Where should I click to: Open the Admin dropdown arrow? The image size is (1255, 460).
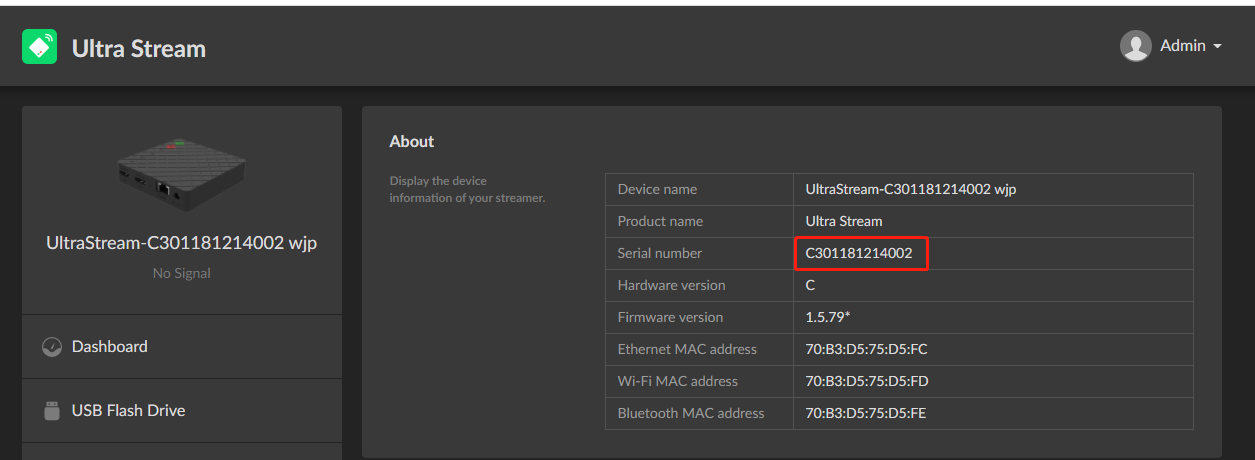pyautogui.click(x=1217, y=47)
